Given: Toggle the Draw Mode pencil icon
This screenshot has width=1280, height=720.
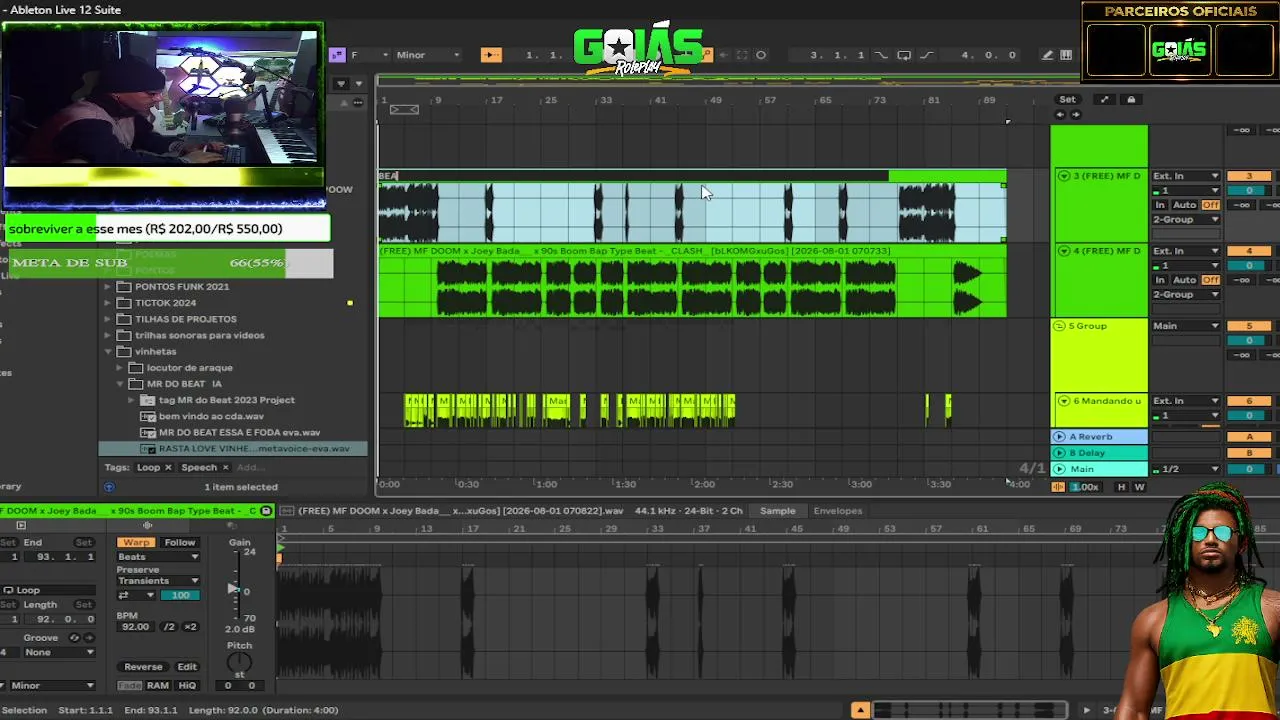Looking at the screenshot, I should [x=1047, y=55].
